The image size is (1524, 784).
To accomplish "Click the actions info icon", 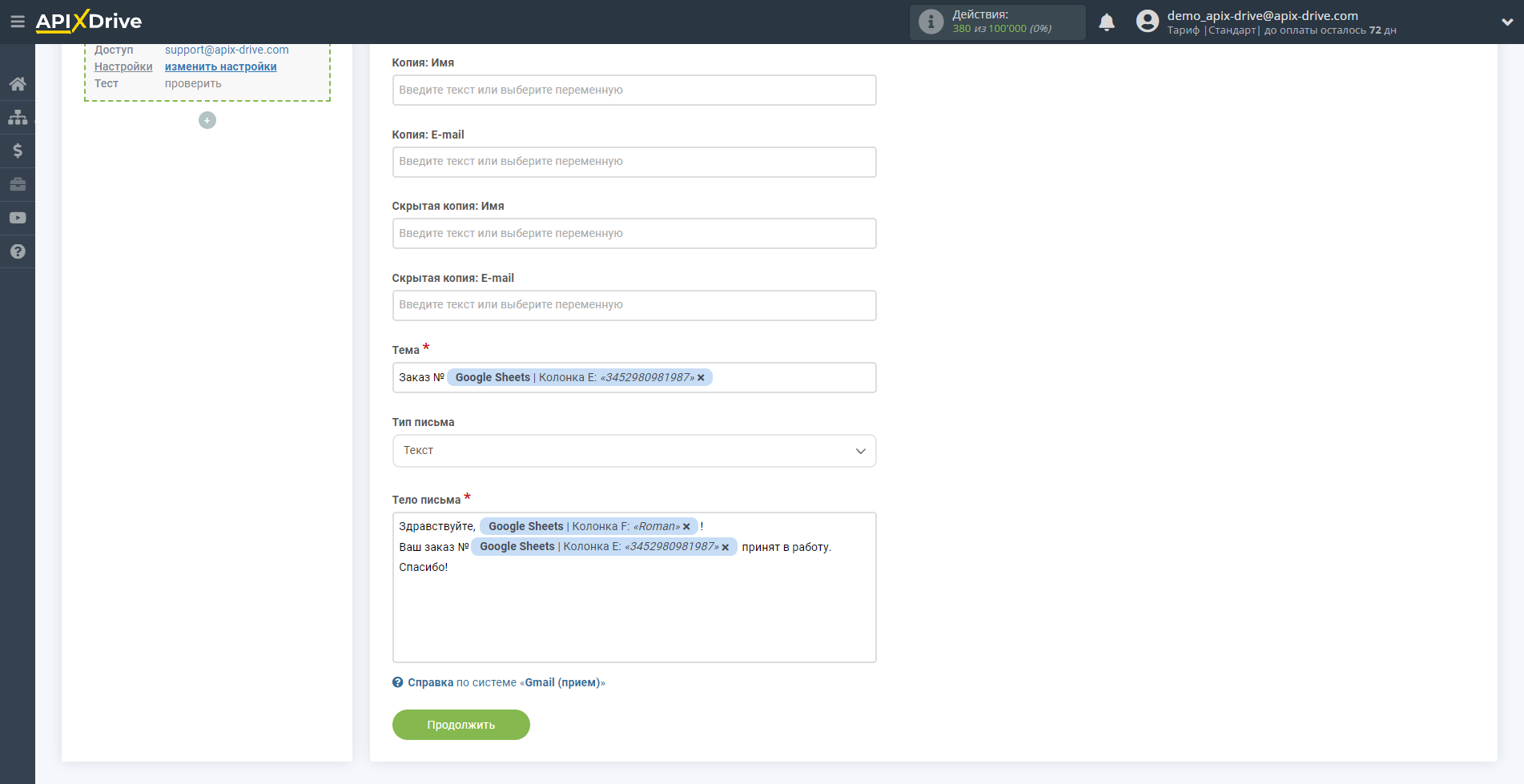I will point(931,22).
